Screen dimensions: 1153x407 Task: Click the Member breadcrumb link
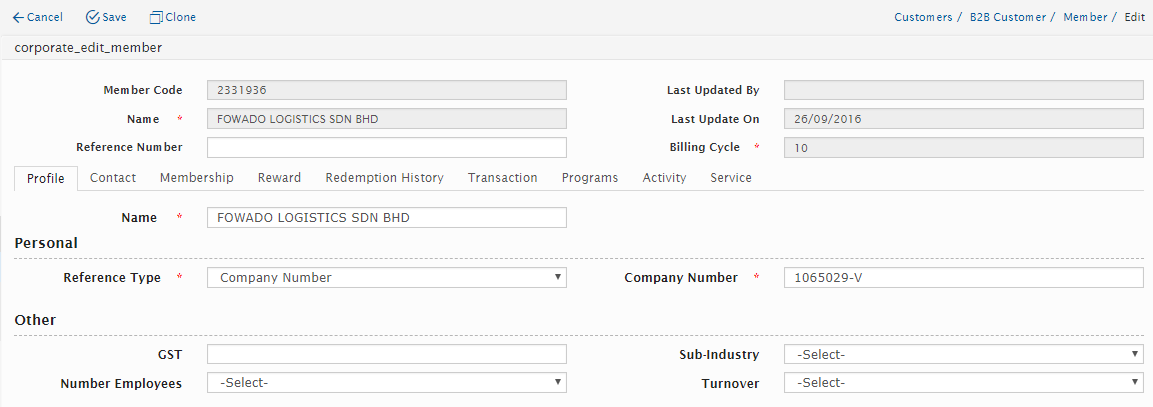pos(1085,17)
